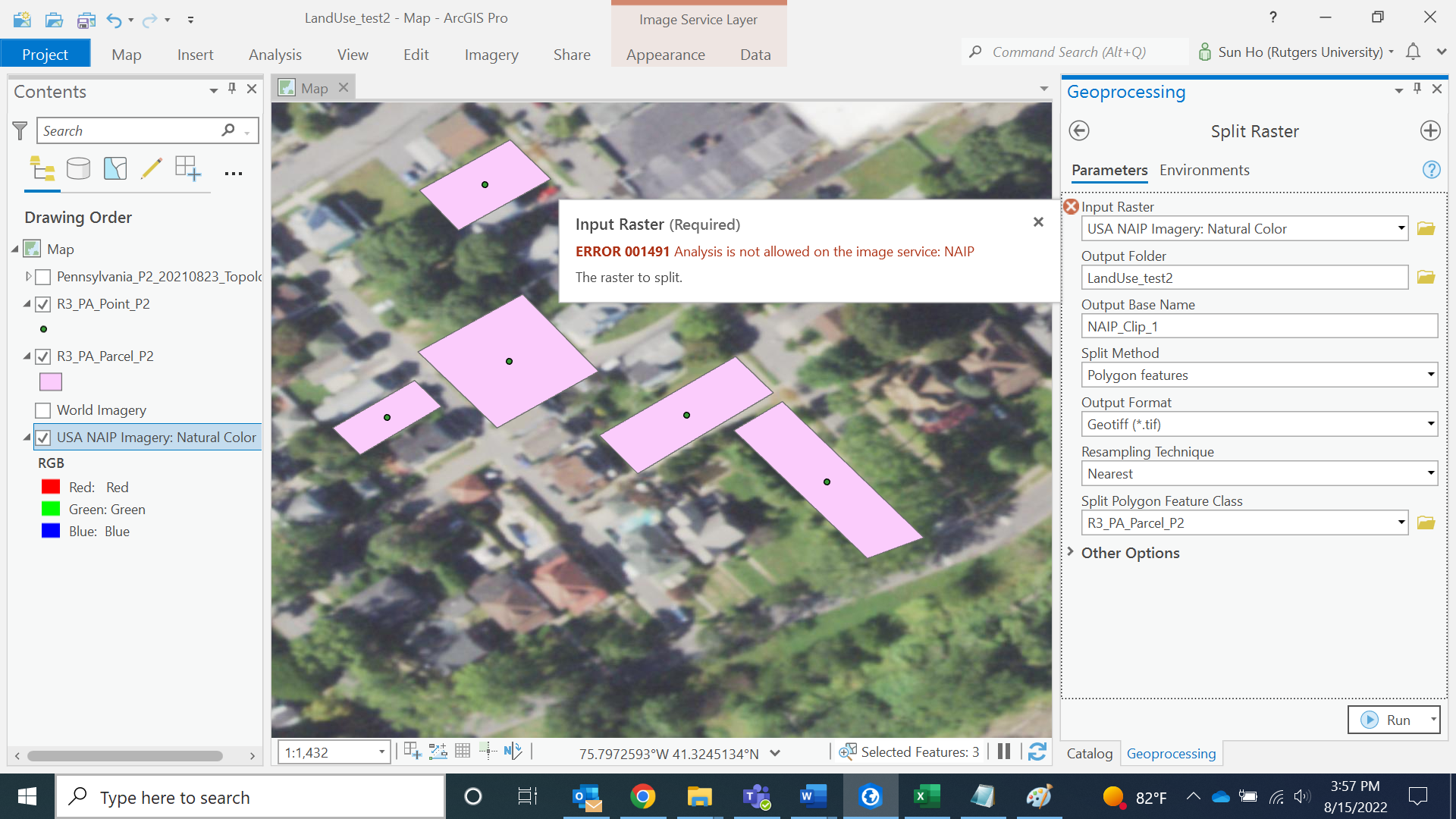The image size is (1456, 819).
Task: Open Input Raster dropdown
Action: [1401, 228]
